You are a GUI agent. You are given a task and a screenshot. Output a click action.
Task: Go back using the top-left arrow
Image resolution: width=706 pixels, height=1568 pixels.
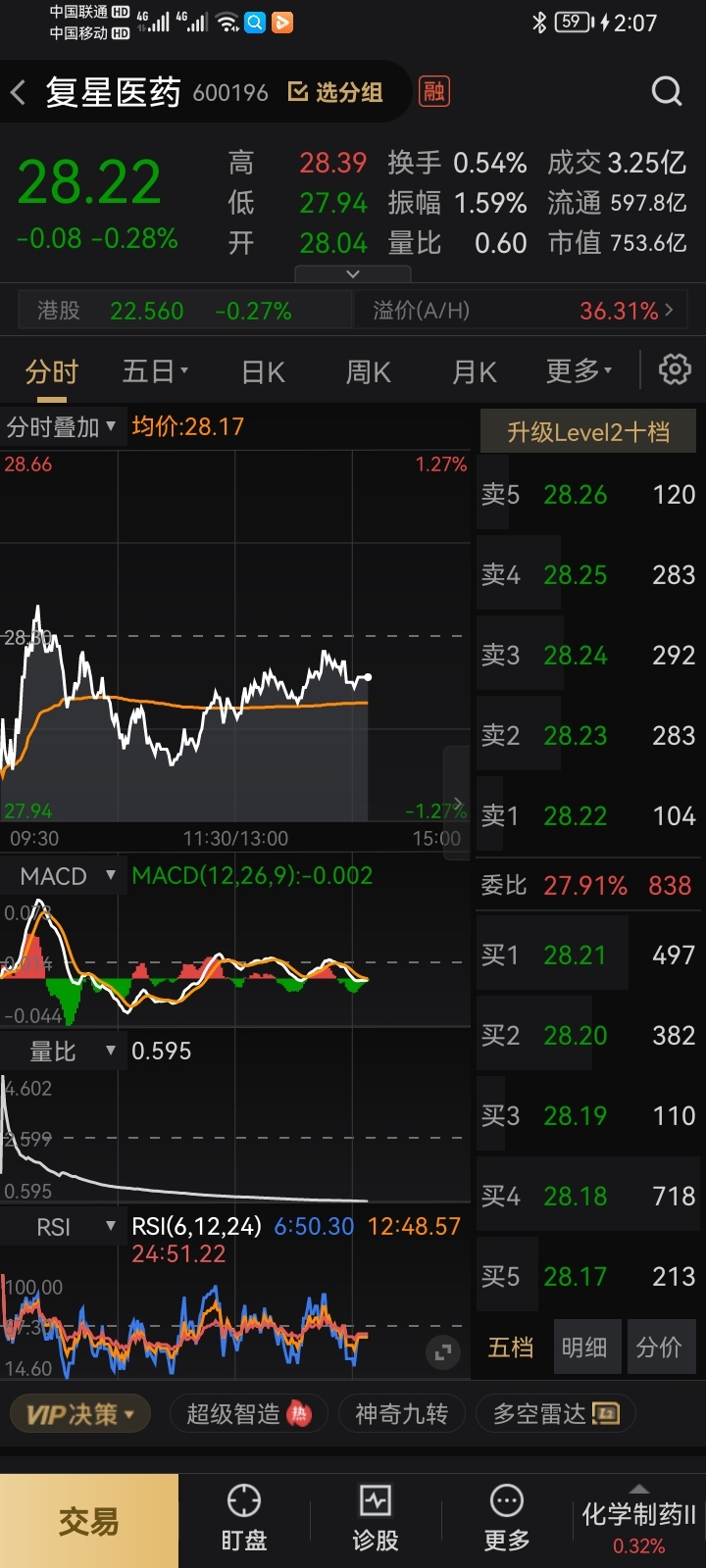coord(18,93)
